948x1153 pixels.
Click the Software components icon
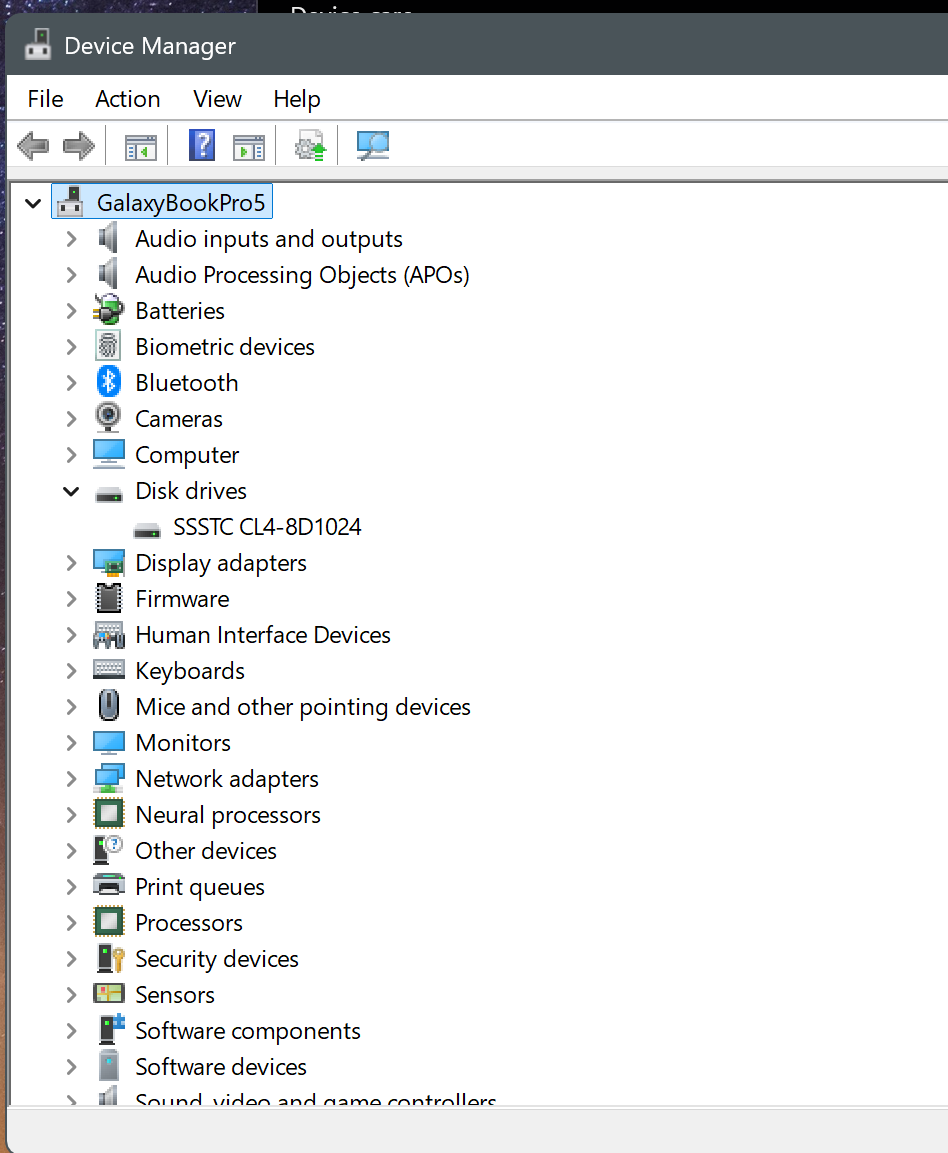pyautogui.click(x=110, y=1029)
